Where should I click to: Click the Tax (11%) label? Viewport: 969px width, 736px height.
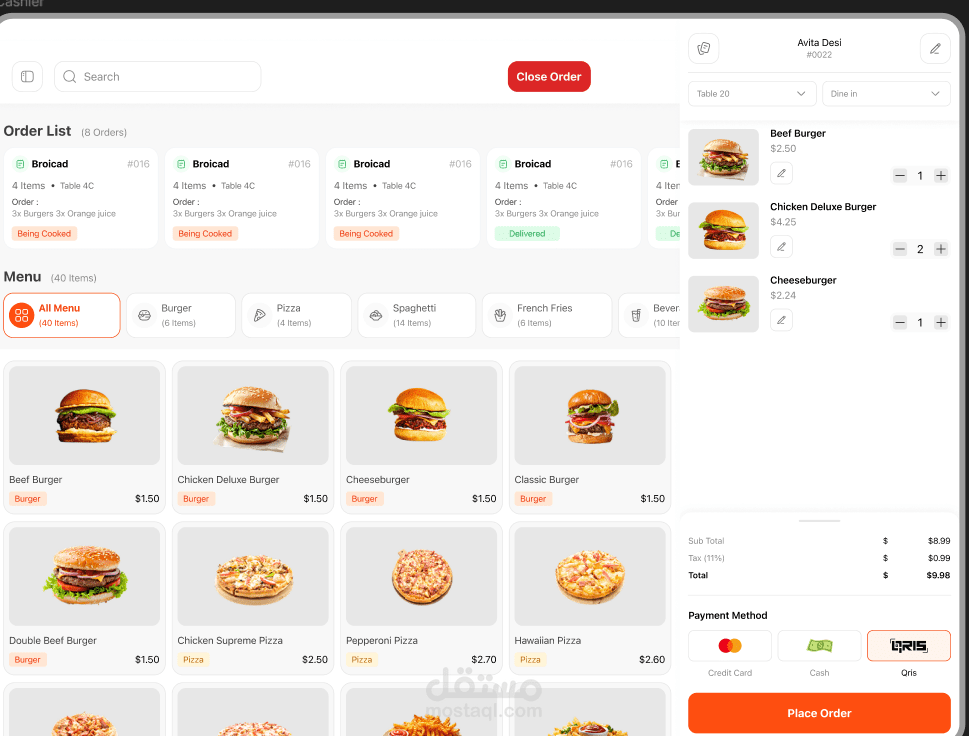(706, 558)
